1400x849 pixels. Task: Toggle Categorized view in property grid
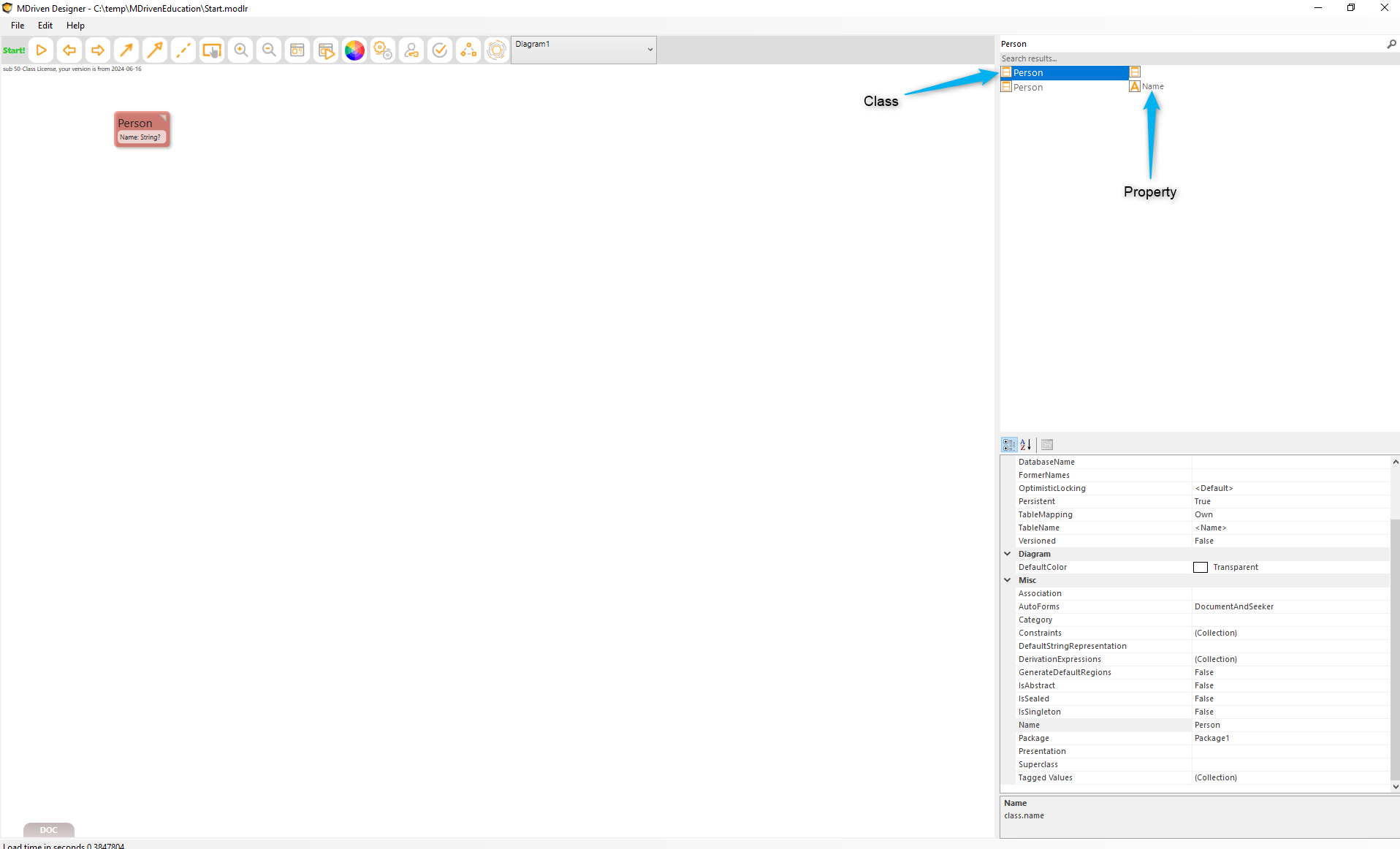click(x=1009, y=444)
